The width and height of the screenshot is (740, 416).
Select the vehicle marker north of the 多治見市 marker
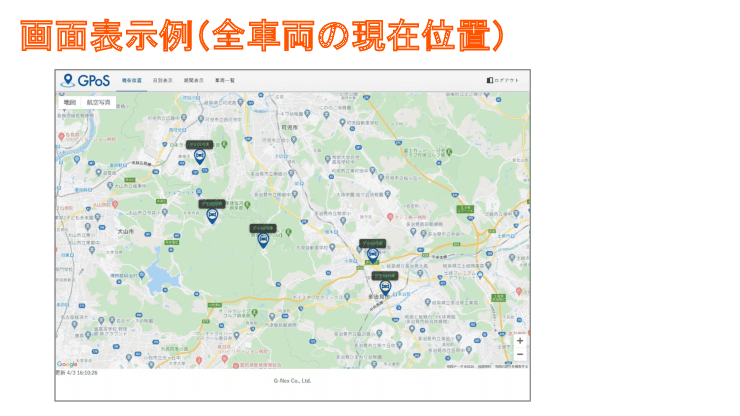coord(373,255)
